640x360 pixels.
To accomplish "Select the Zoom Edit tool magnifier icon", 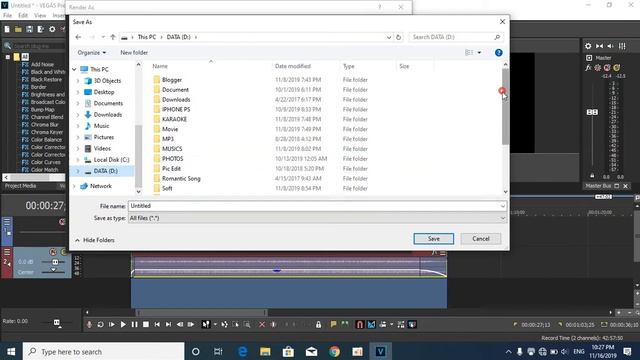I will pos(247,324).
